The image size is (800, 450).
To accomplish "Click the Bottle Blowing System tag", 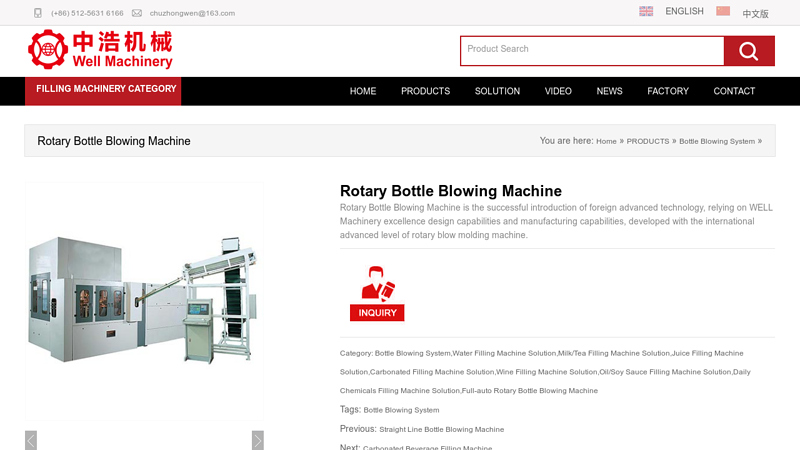I will click(x=401, y=410).
